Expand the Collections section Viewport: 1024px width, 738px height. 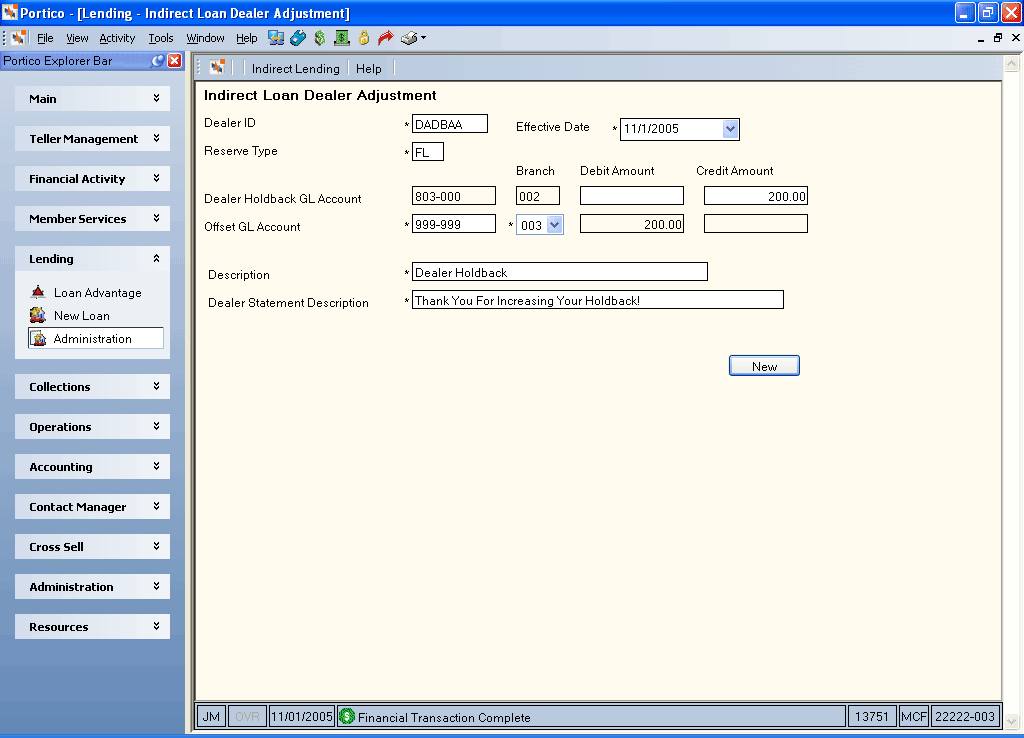click(x=92, y=387)
